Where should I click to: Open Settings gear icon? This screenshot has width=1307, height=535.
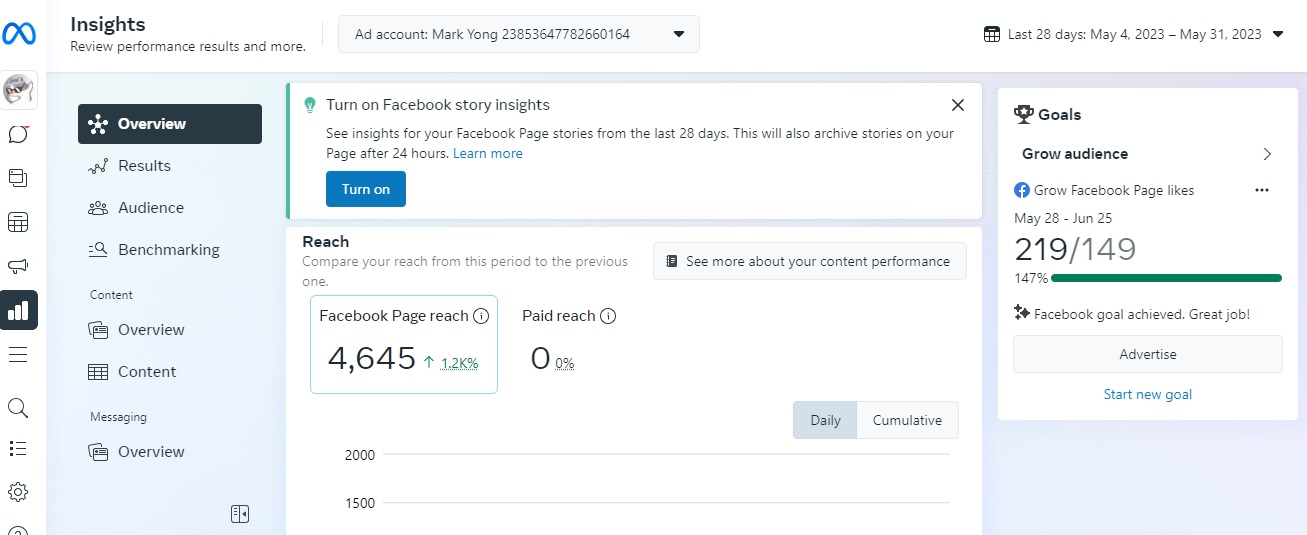coord(18,492)
